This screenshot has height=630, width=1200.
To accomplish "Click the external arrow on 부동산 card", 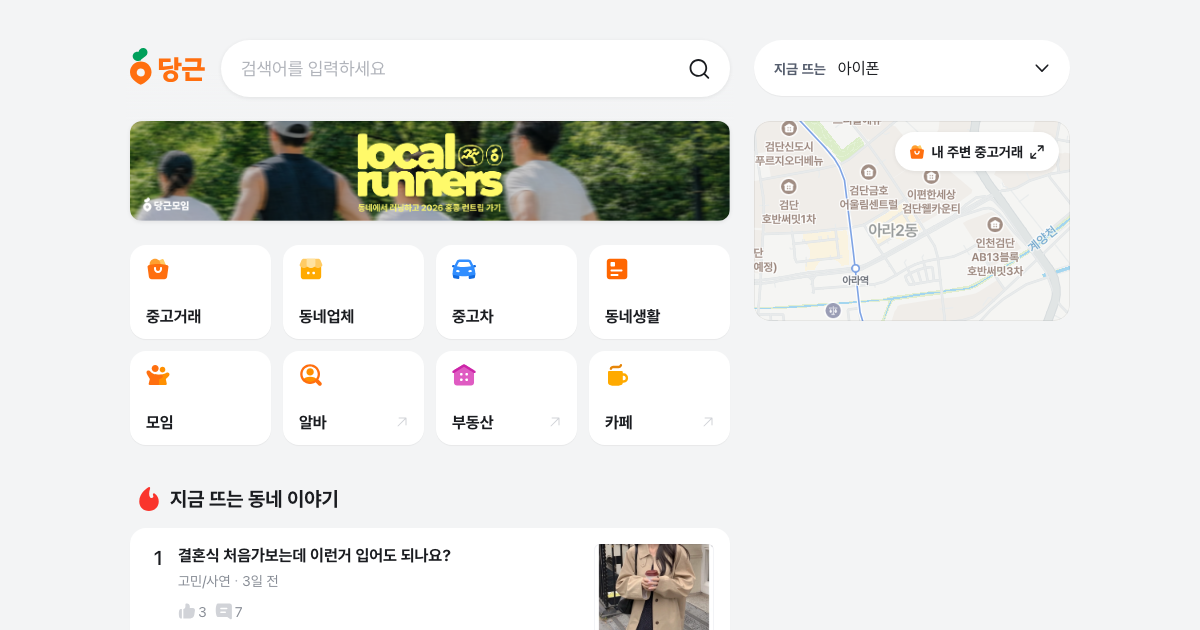I will 555,422.
